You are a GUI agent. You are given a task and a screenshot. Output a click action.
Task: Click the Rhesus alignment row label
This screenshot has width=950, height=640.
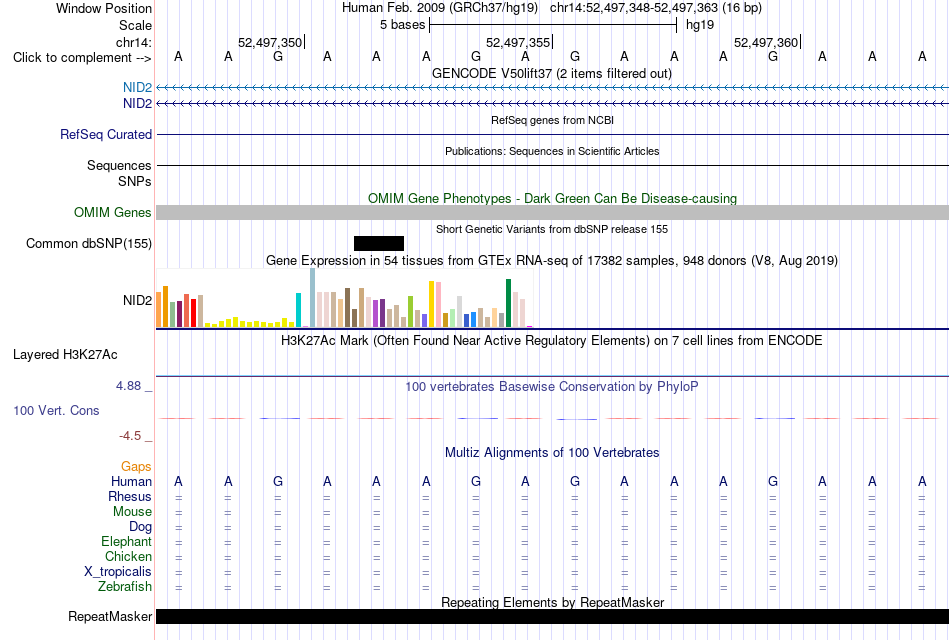(130, 496)
